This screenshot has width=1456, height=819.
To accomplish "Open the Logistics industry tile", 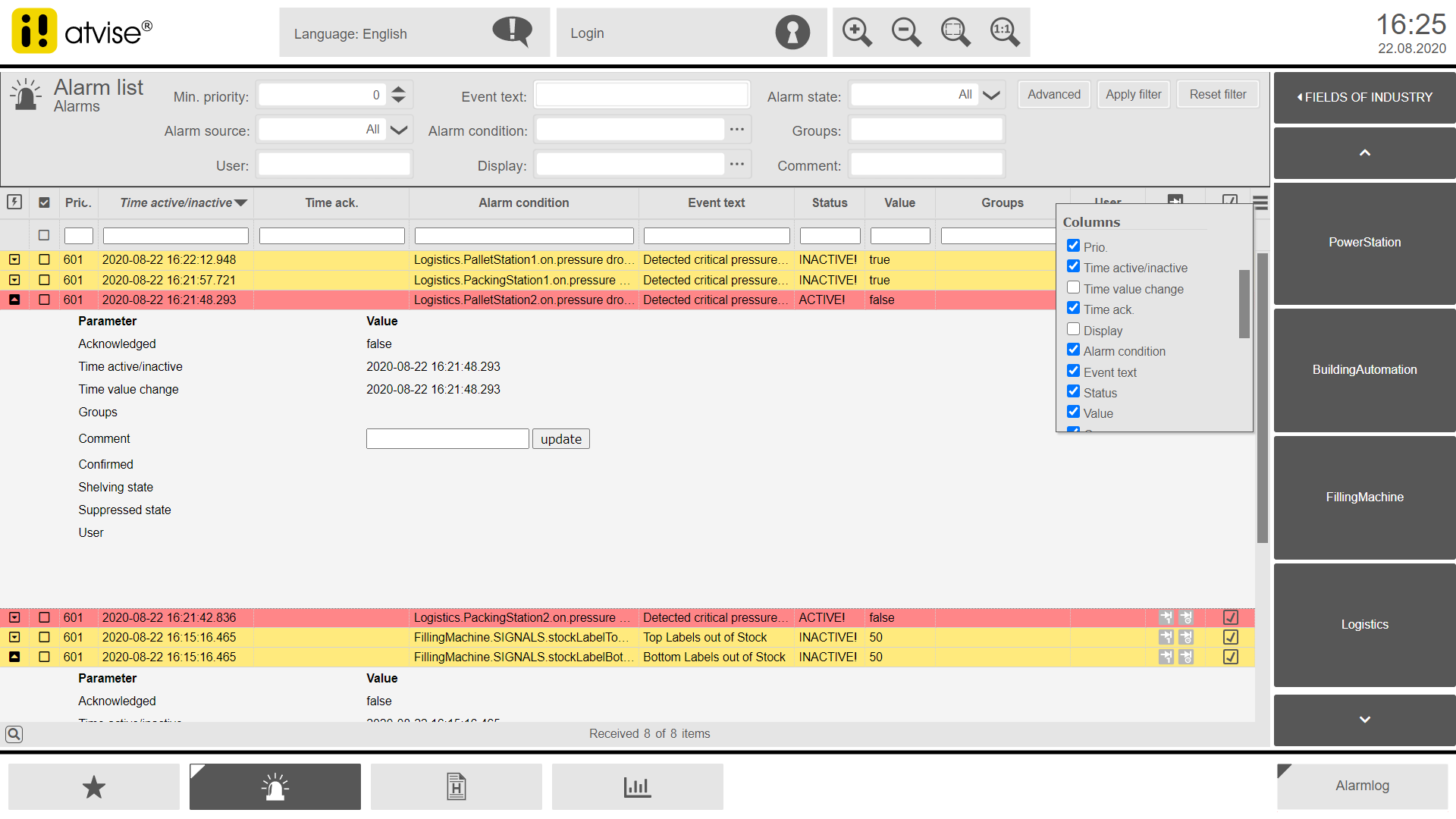I will [1365, 625].
